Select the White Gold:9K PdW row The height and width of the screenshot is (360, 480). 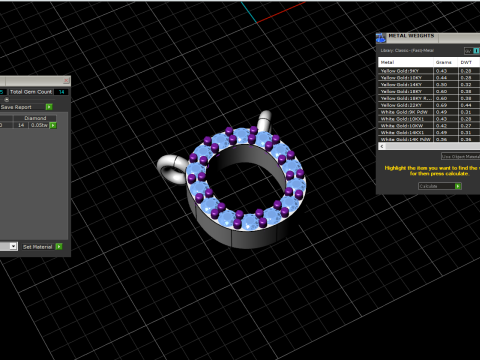pyautogui.click(x=429, y=112)
